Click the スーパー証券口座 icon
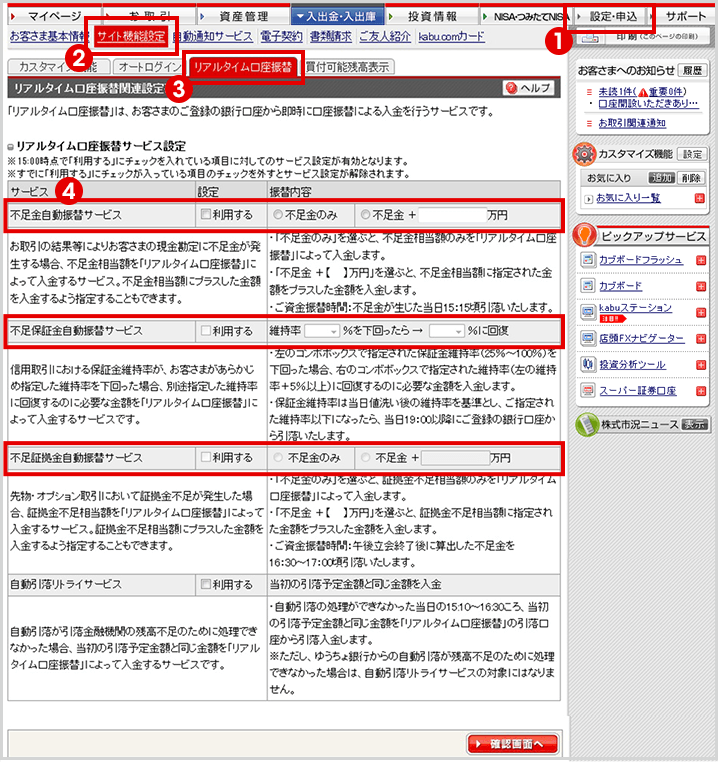The image size is (718, 762). click(x=588, y=390)
